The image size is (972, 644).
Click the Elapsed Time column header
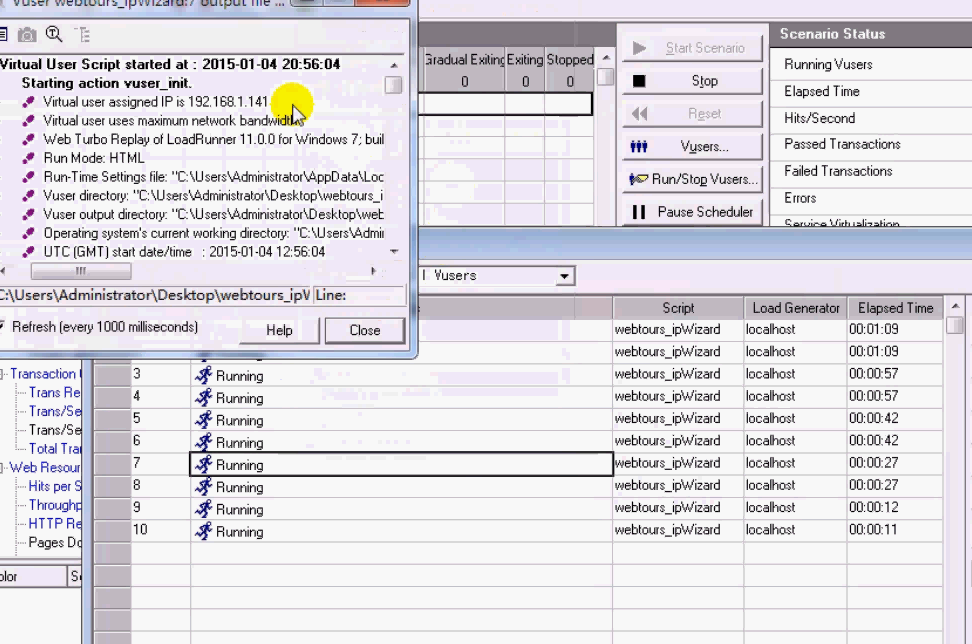point(895,308)
